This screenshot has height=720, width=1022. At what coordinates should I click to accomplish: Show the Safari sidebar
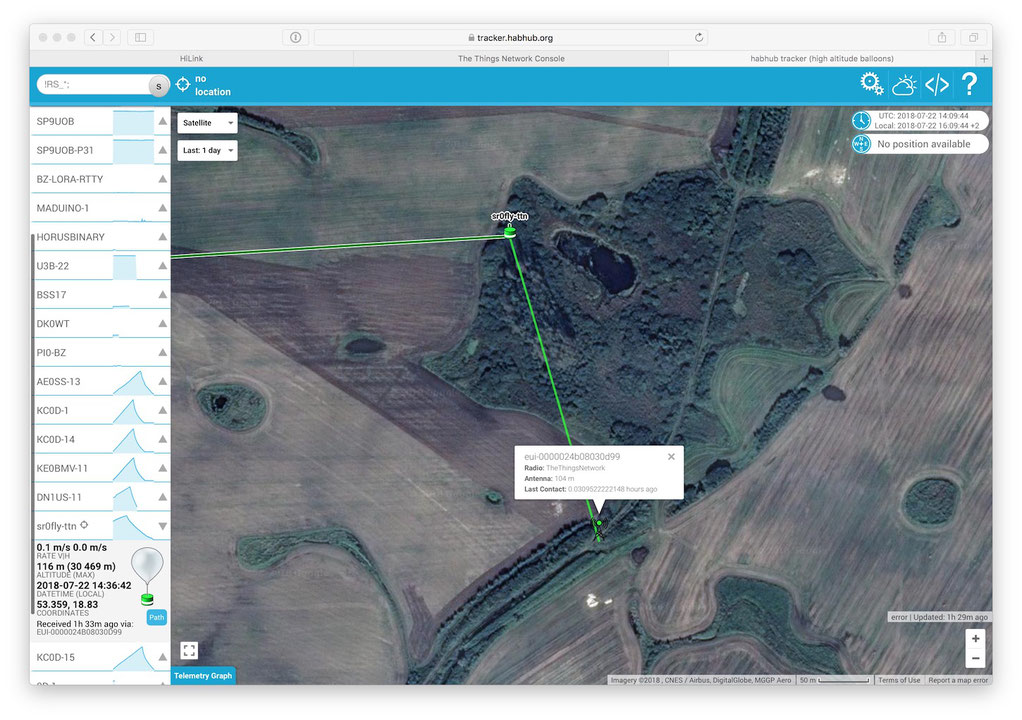click(x=140, y=38)
